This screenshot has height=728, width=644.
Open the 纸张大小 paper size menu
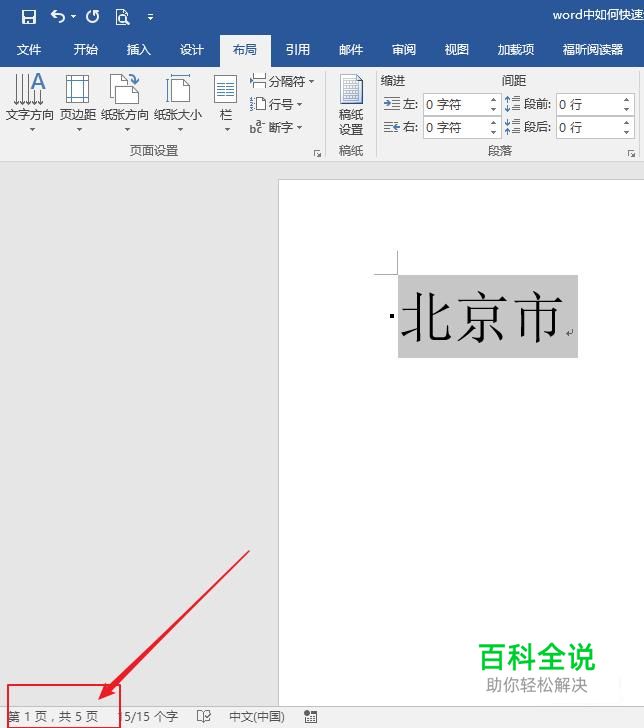pos(178,103)
